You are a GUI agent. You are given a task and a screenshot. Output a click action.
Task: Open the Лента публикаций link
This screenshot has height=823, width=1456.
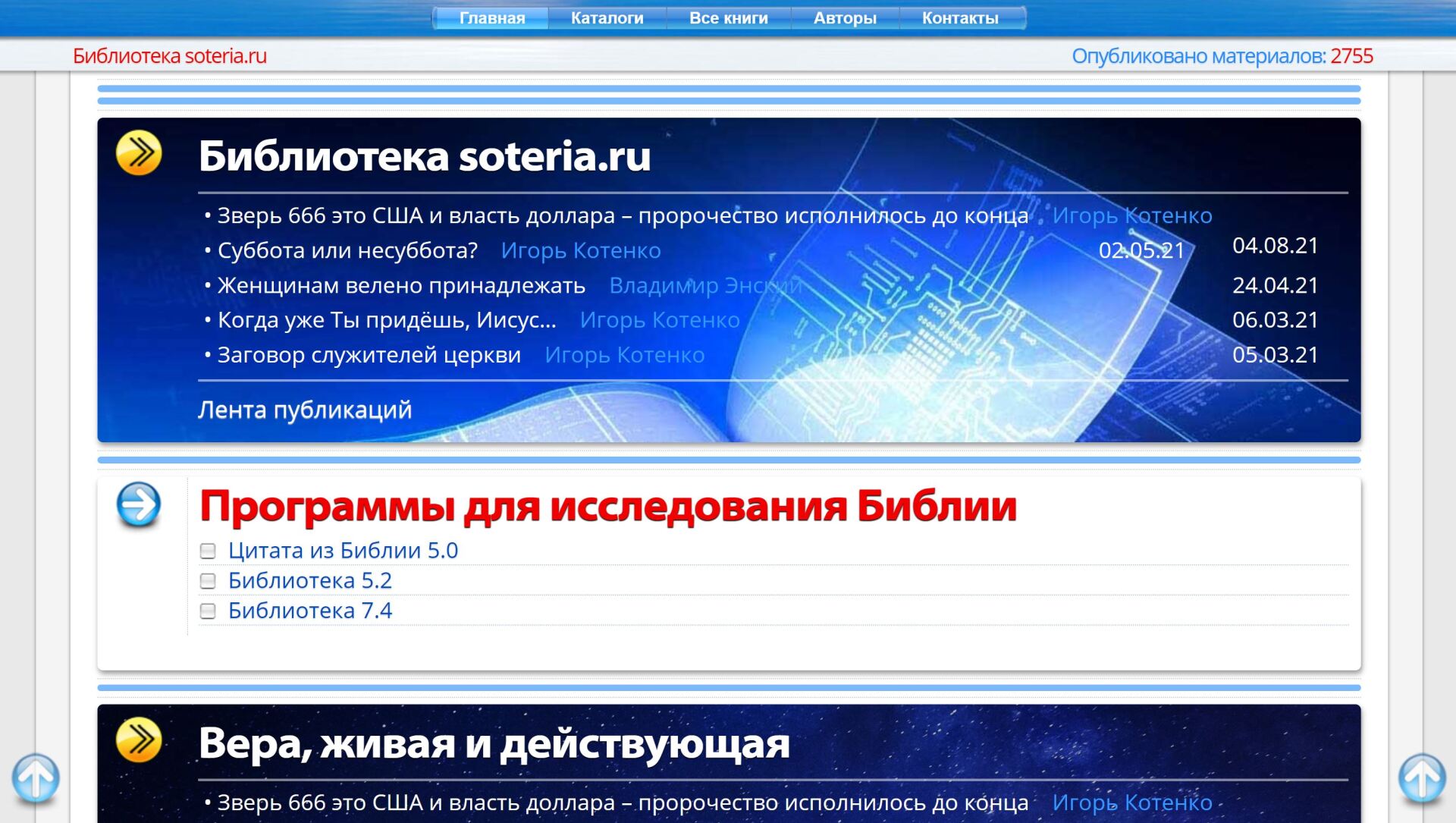click(305, 410)
